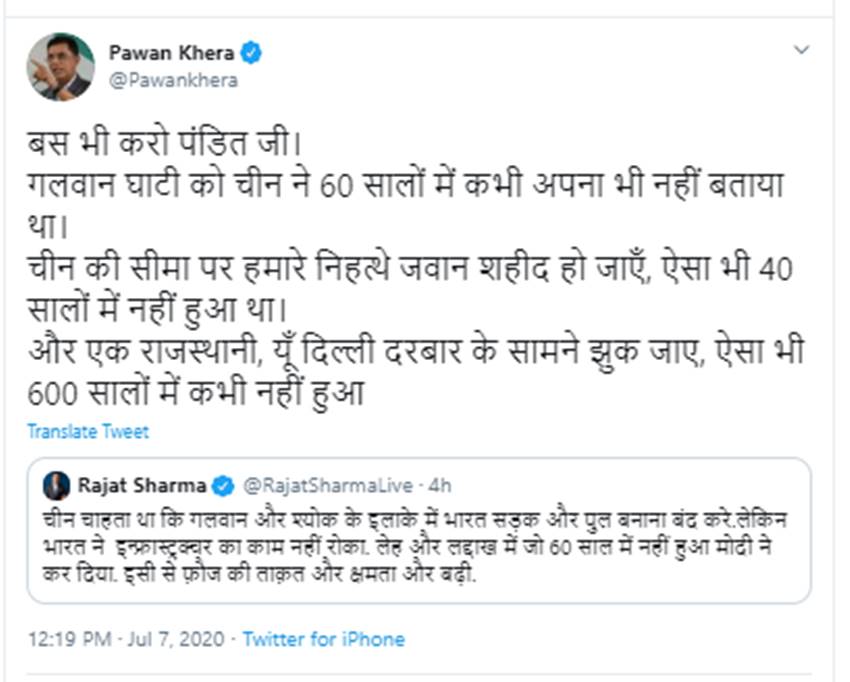Open Rajat Sharma's small avatar
The width and height of the screenshot is (850, 682).
(56, 486)
